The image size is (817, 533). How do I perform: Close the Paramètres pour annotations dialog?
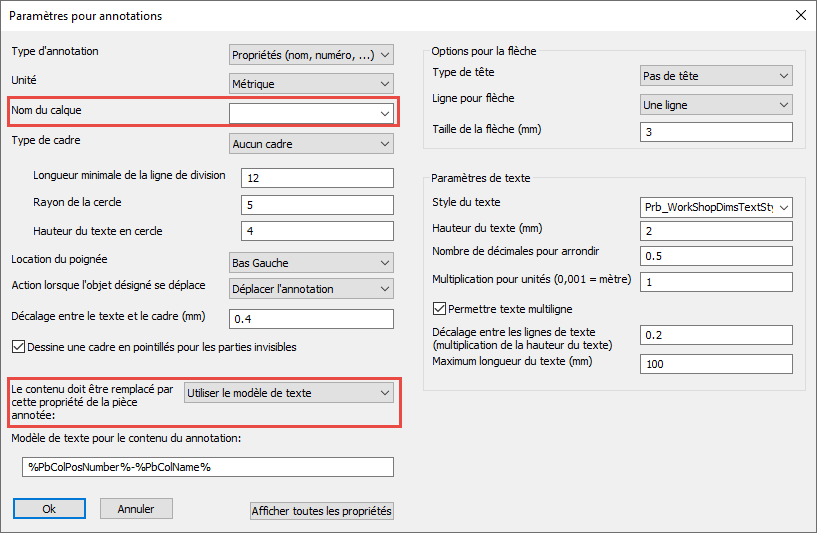click(799, 15)
